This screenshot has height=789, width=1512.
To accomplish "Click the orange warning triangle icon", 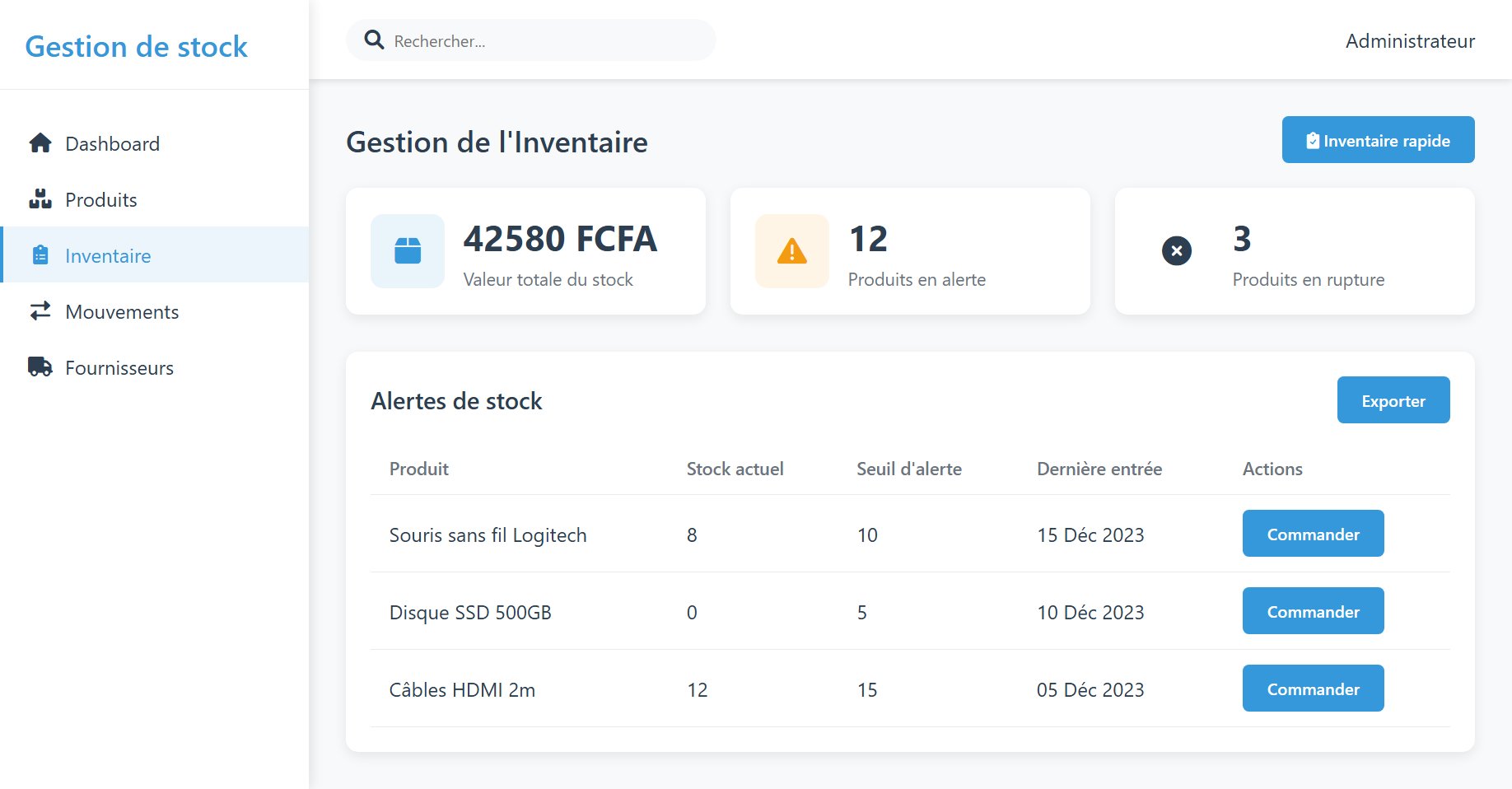I will tap(791, 251).
